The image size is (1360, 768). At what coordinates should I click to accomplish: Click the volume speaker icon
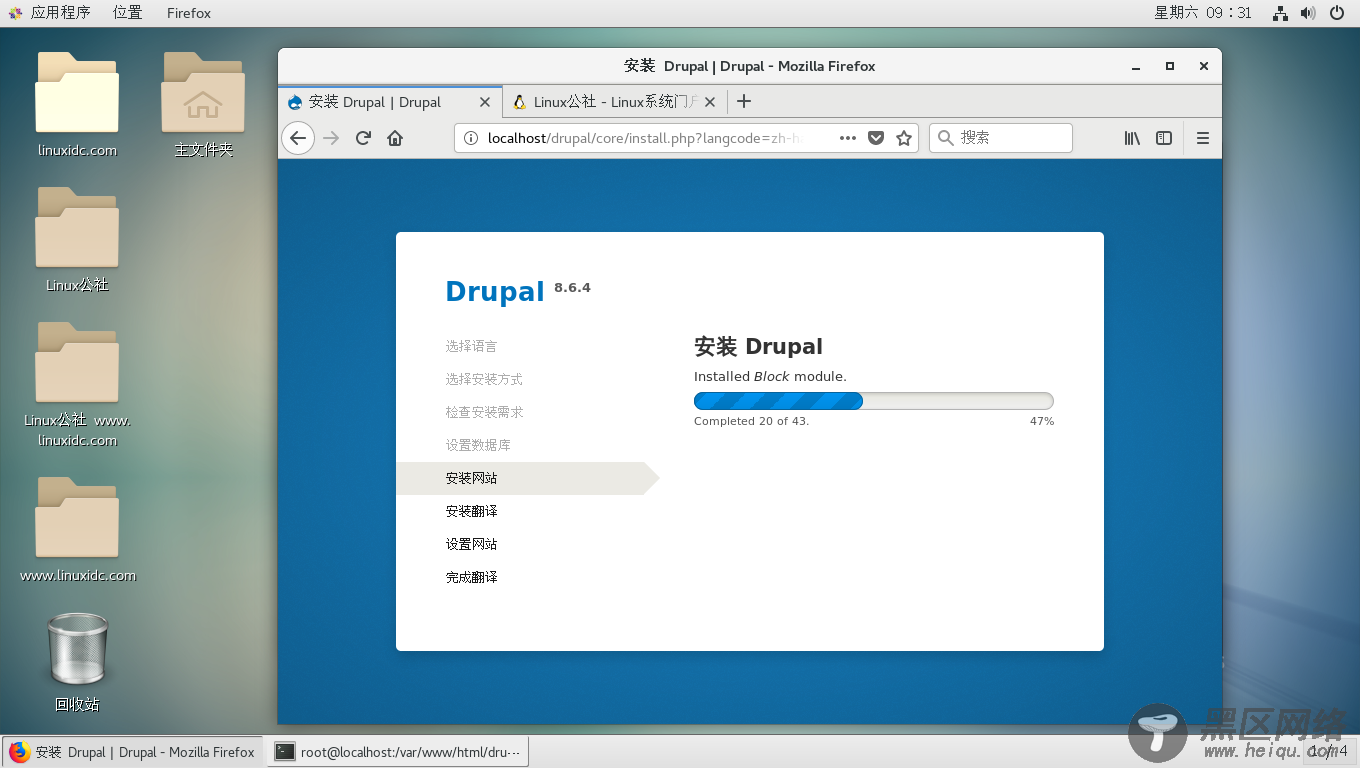[1308, 13]
